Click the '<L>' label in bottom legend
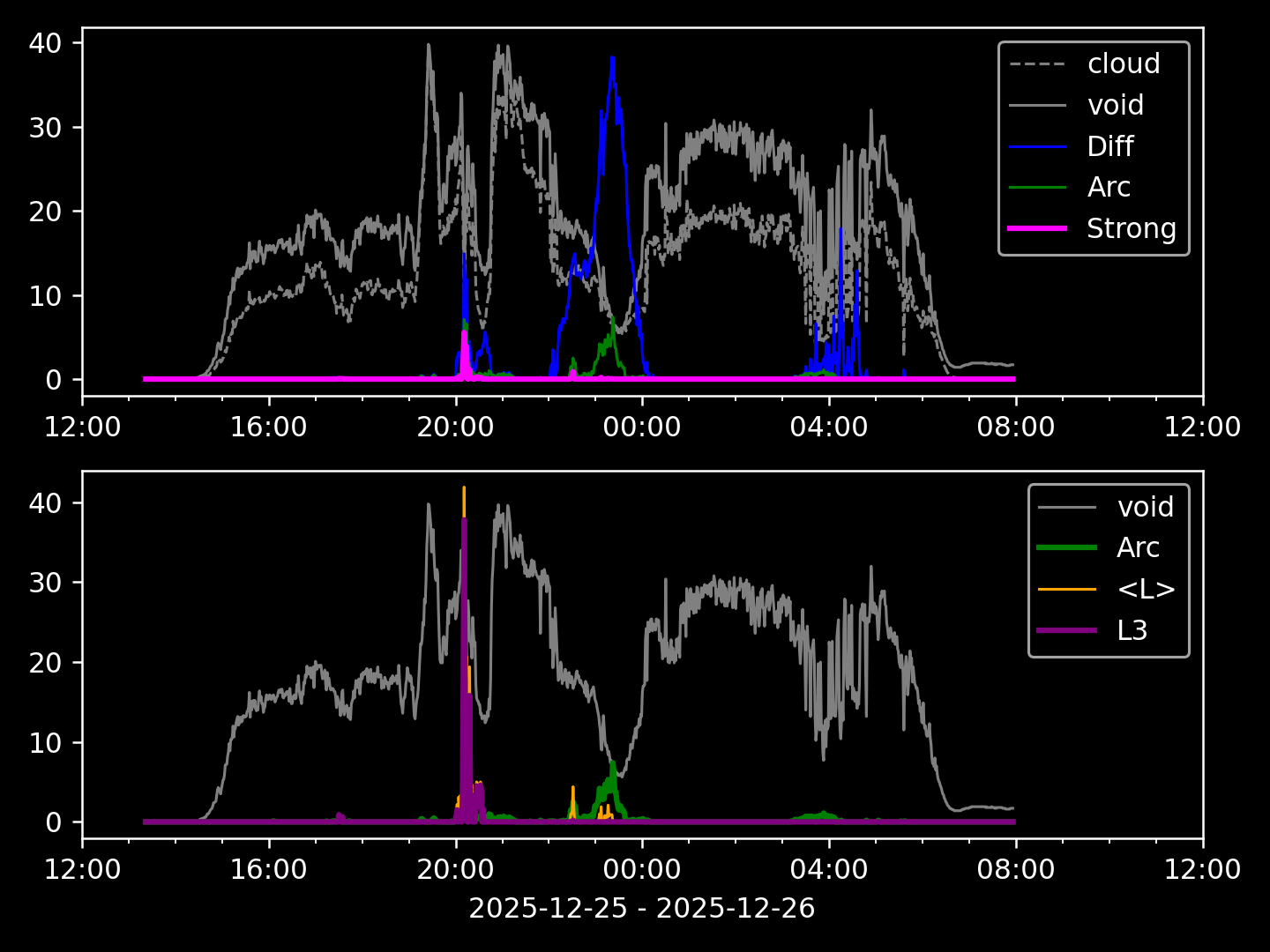Viewport: 1270px width, 952px height. [1146, 589]
